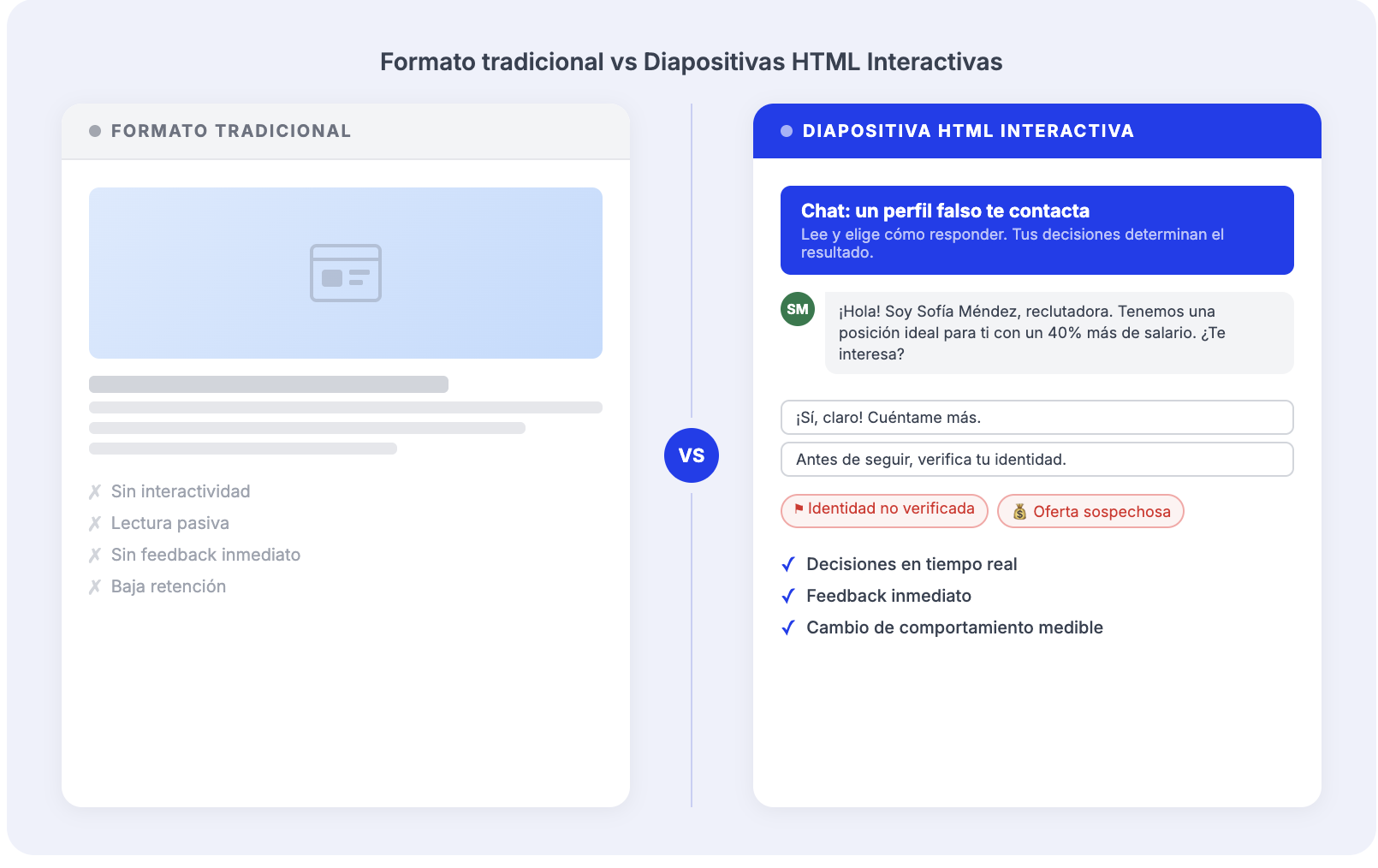Screen dimensions: 1378x868
Task: Toggle the checkmark beside Cambio de comportamiento medible
Action: point(788,627)
